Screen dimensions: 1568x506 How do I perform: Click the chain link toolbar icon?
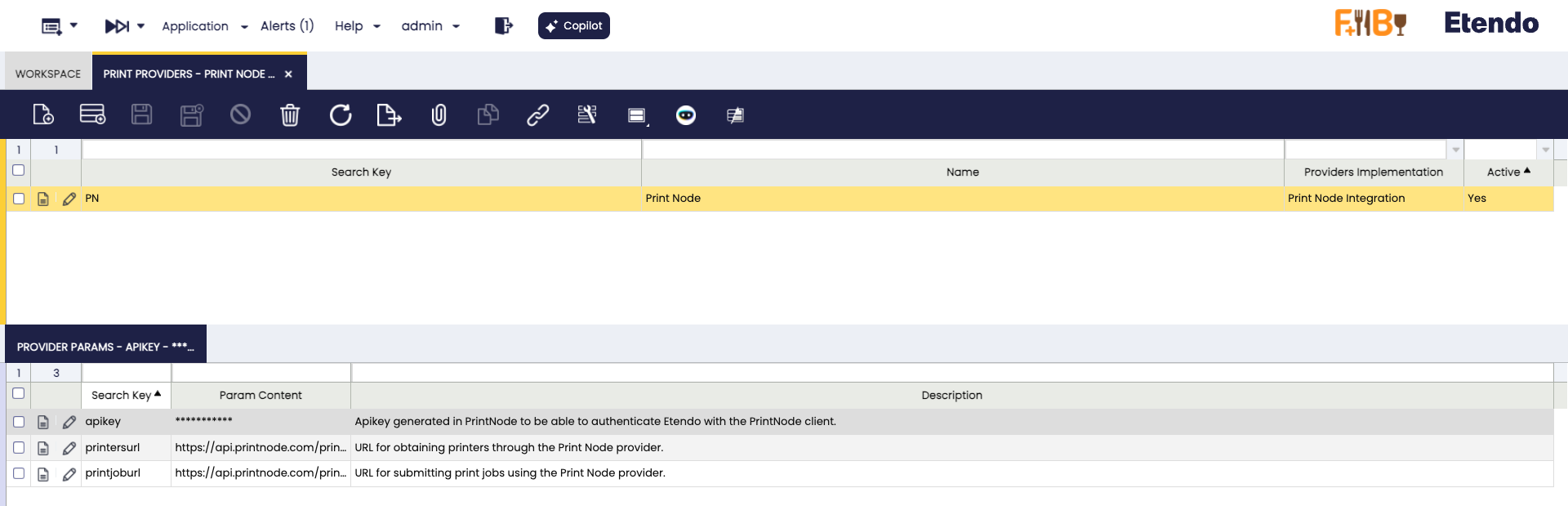pyautogui.click(x=537, y=114)
